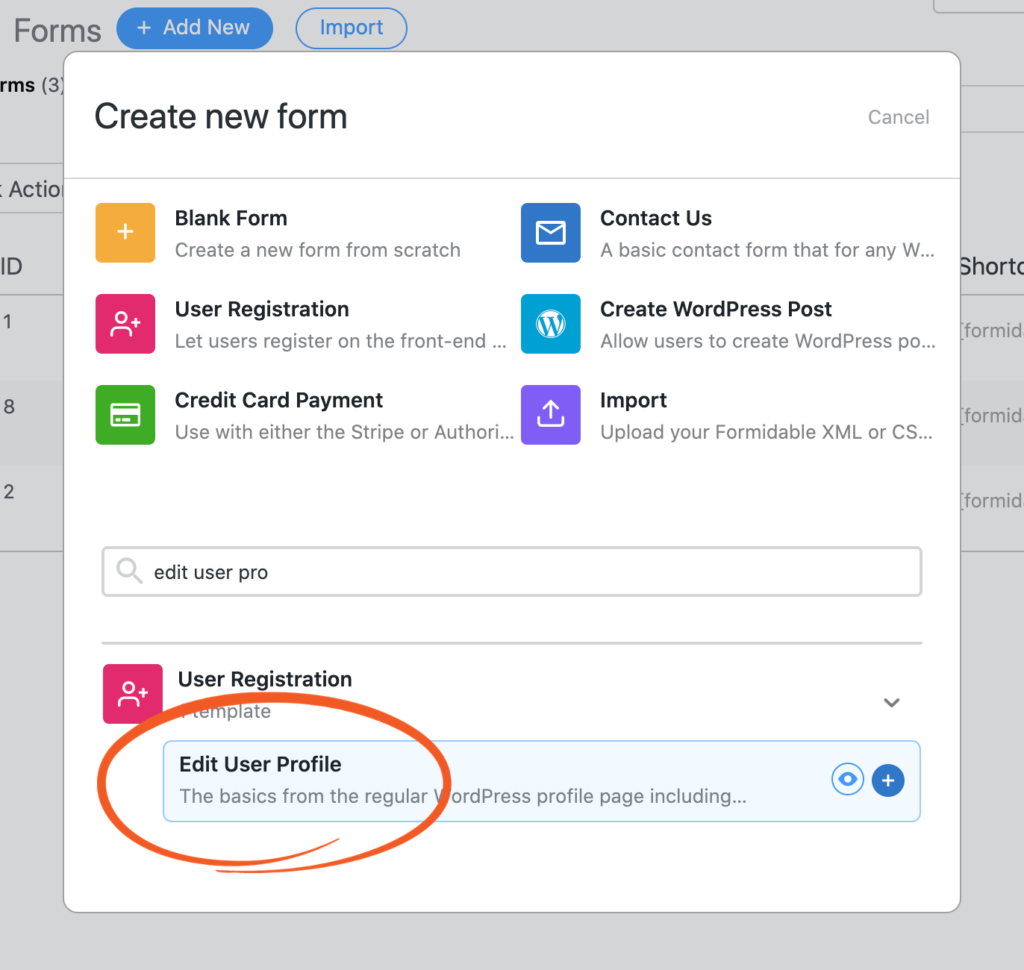Click the Forms heading
Viewport: 1024px width, 970px height.
56,30
